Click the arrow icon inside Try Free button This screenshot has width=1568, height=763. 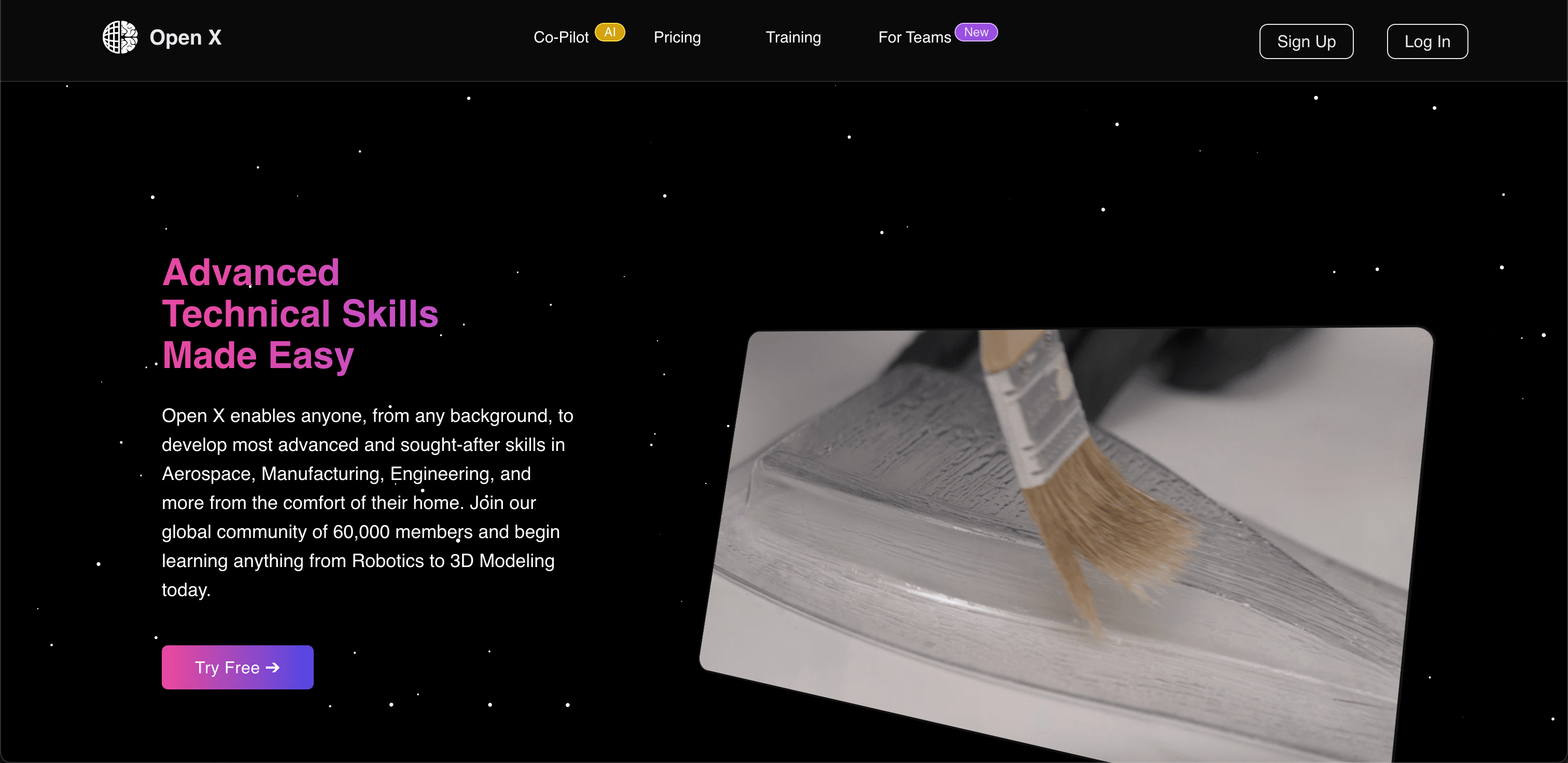pyautogui.click(x=273, y=667)
